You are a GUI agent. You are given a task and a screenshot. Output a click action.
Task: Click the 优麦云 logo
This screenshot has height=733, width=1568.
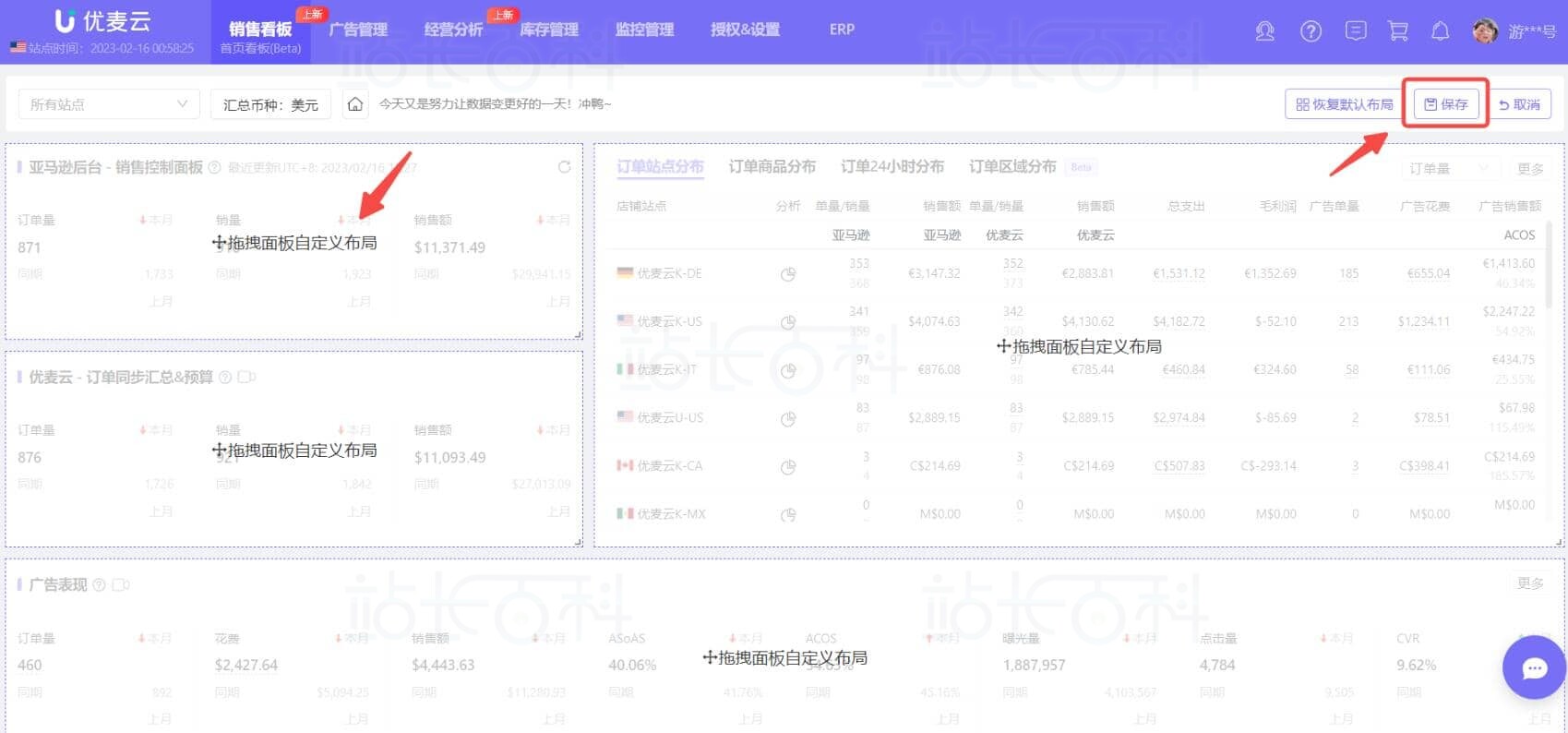pyautogui.click(x=102, y=20)
